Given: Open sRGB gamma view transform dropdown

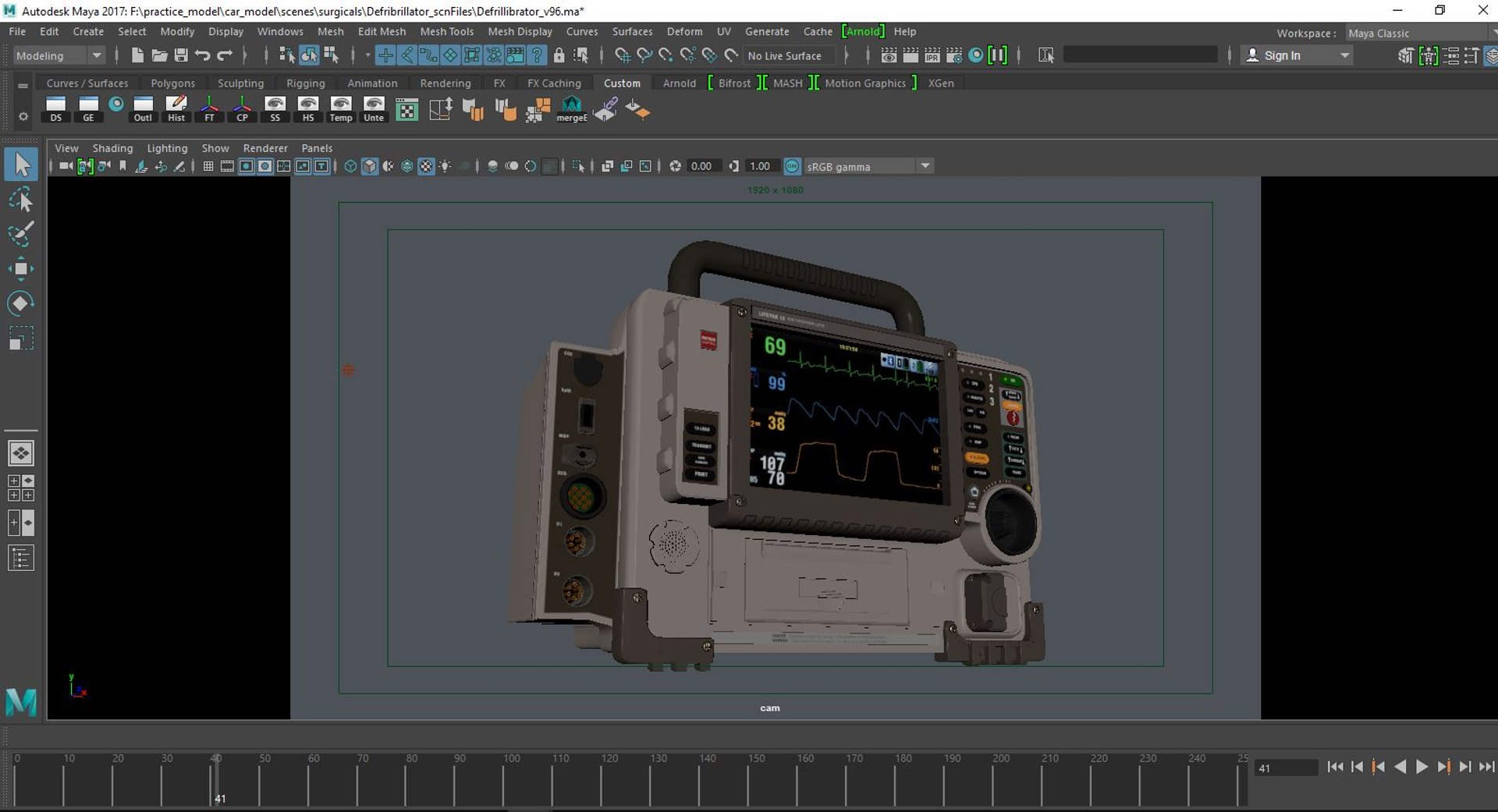Looking at the screenshot, I should [x=868, y=166].
